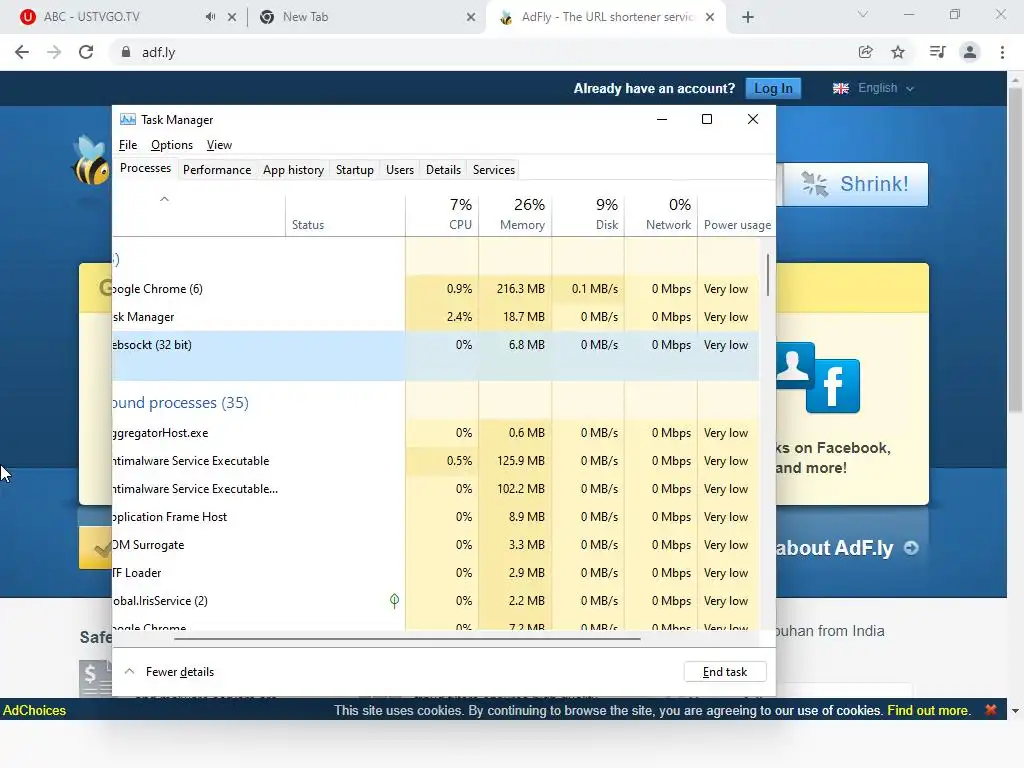The height and width of the screenshot is (768, 1024).
Task: Click the padlock site info icon
Action: point(126,52)
